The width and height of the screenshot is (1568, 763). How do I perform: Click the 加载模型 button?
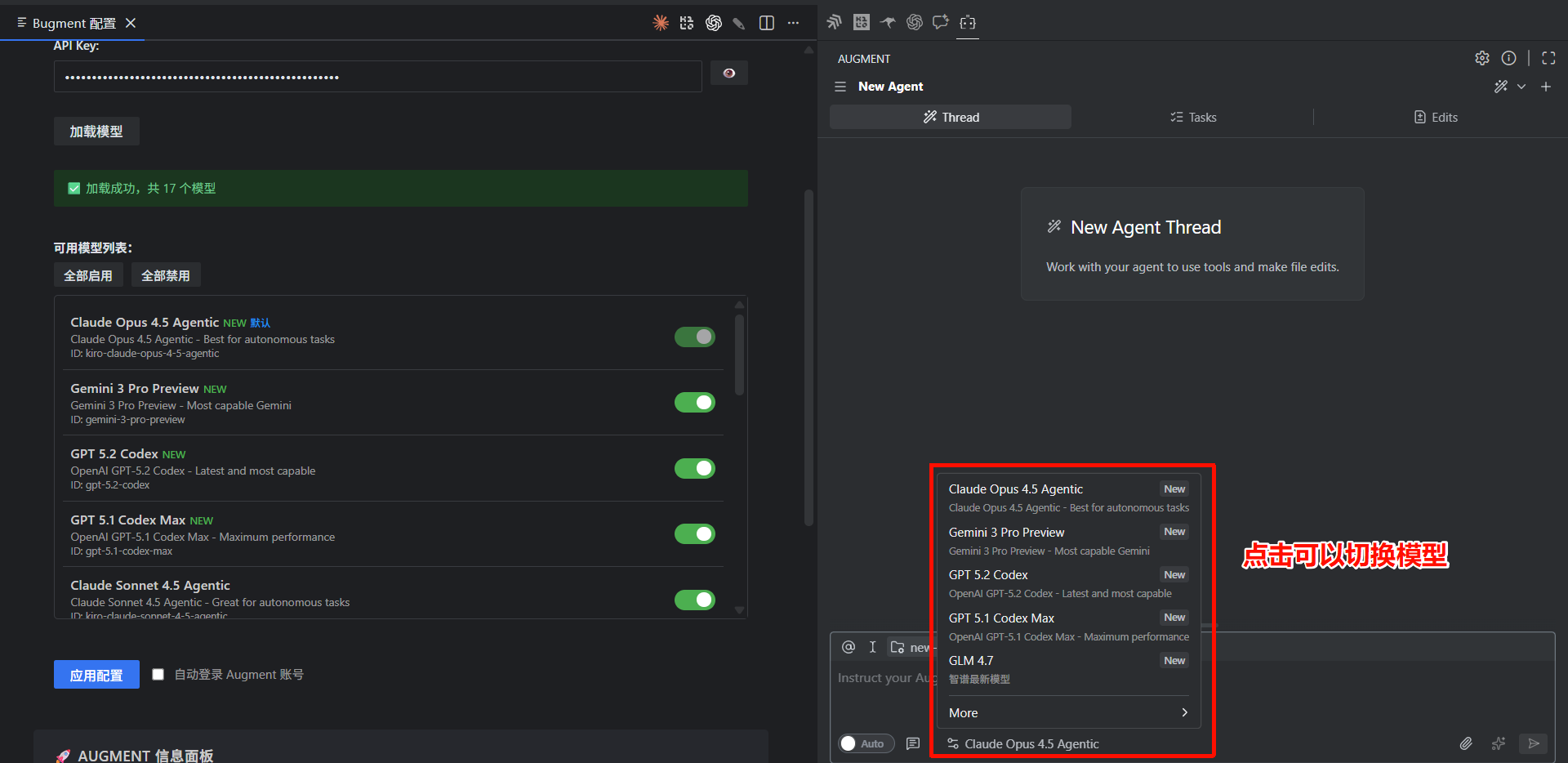click(x=96, y=131)
